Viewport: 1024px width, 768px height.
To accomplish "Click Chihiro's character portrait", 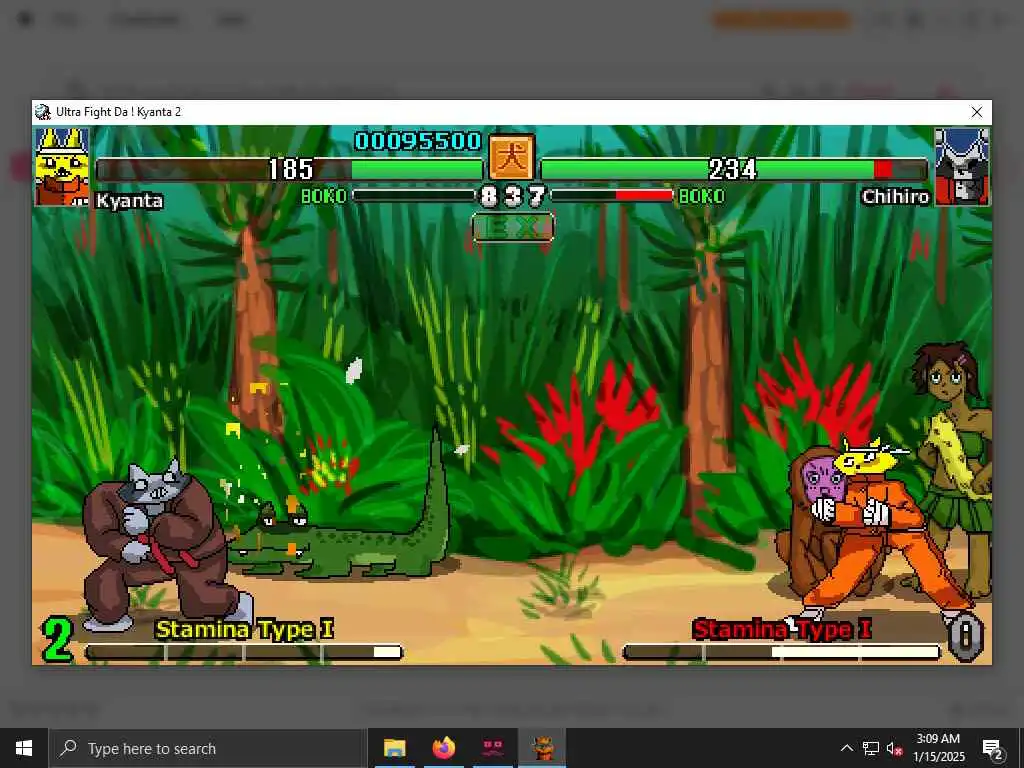I will pyautogui.click(x=961, y=167).
